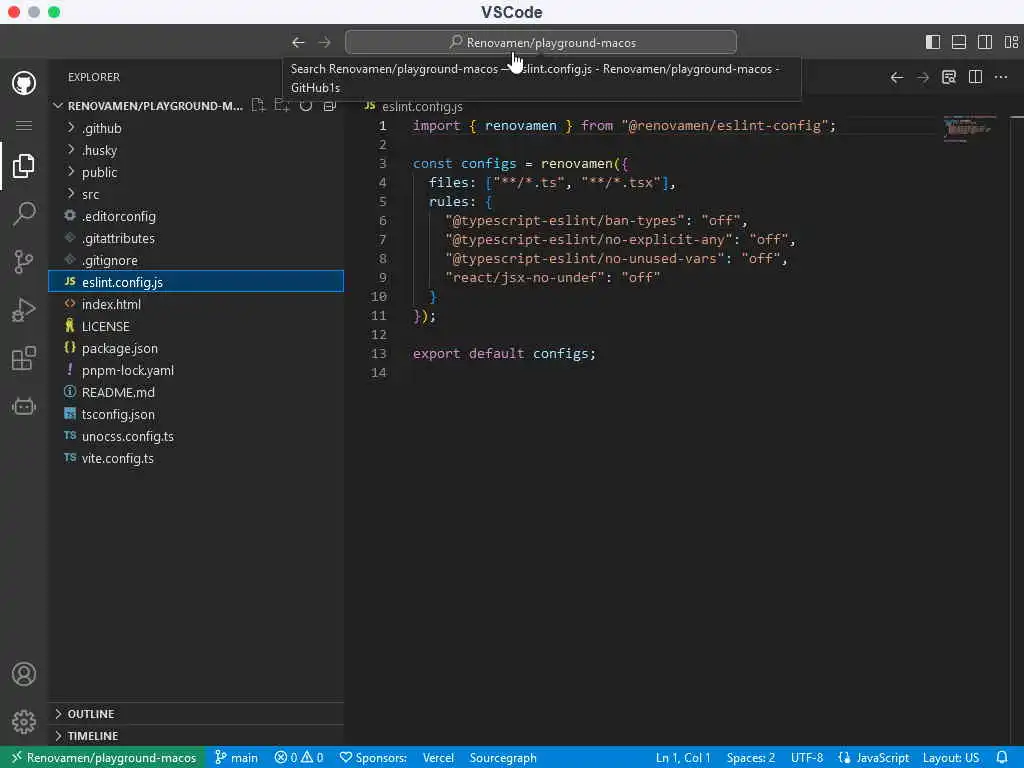Open the Sponsors link in status bar
Image resolution: width=1024 pixels, height=768 pixels.
pyautogui.click(x=373, y=758)
